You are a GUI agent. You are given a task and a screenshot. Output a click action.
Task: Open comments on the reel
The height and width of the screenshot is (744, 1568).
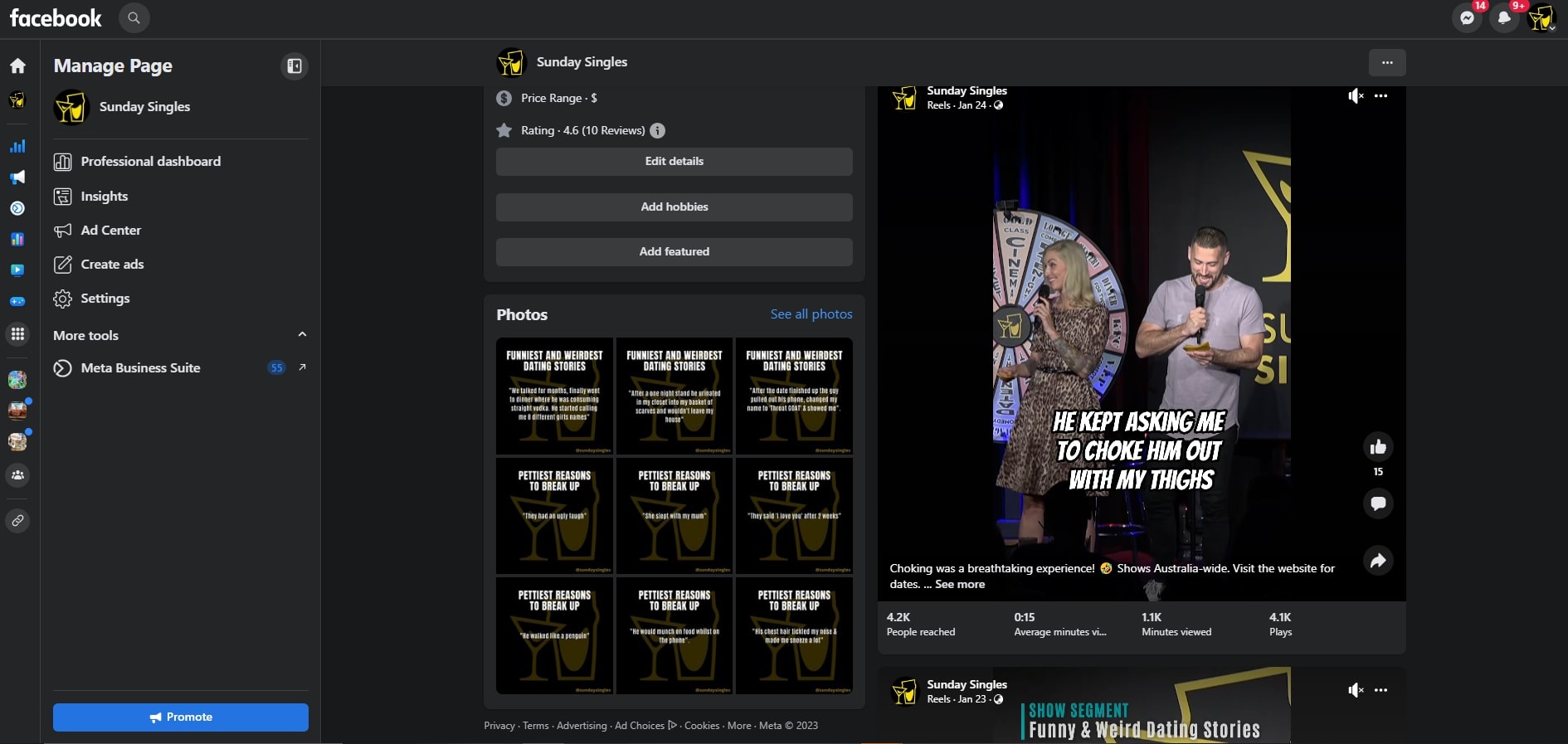1378,503
